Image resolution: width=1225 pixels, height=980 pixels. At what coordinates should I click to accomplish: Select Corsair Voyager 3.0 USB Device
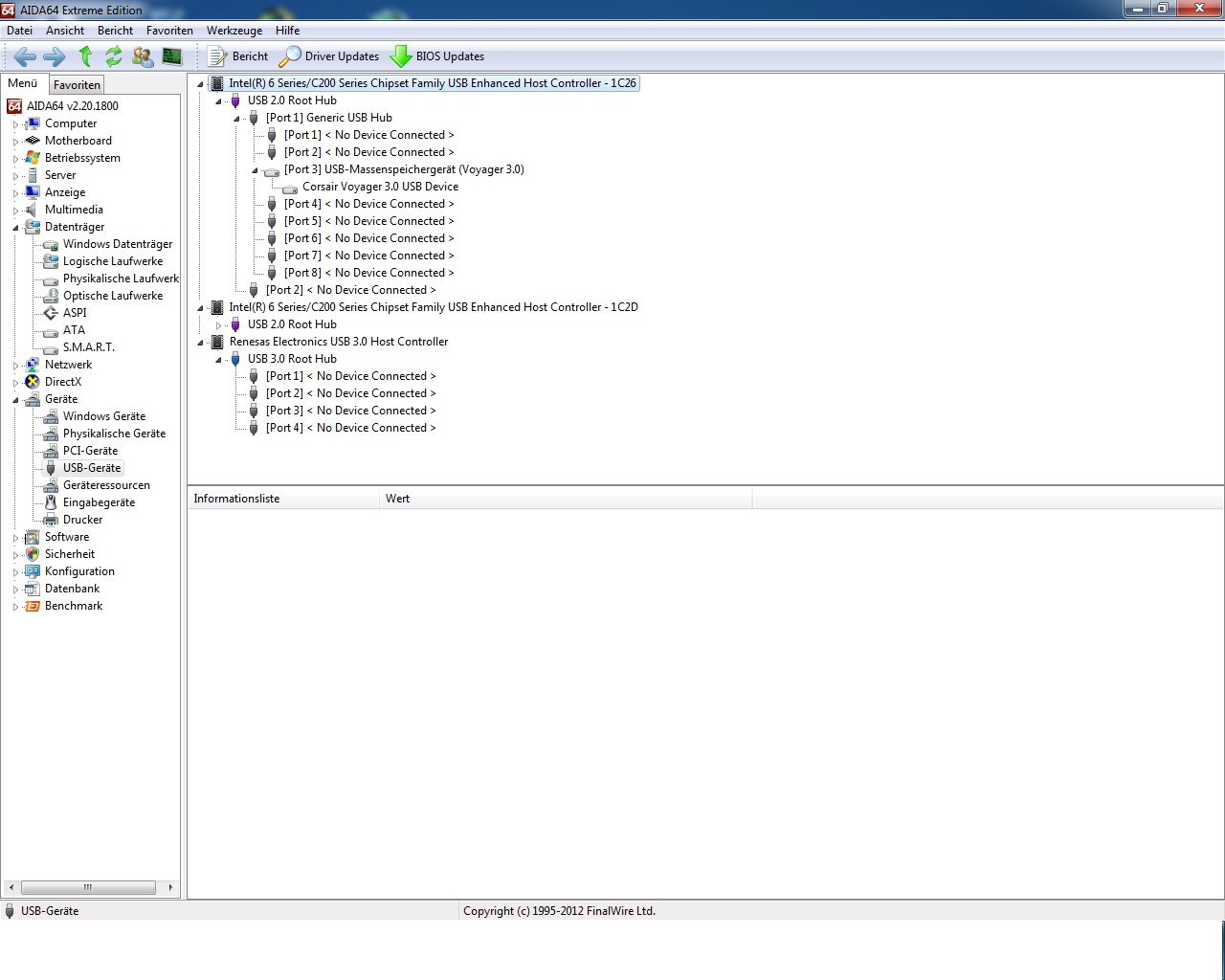(380, 187)
